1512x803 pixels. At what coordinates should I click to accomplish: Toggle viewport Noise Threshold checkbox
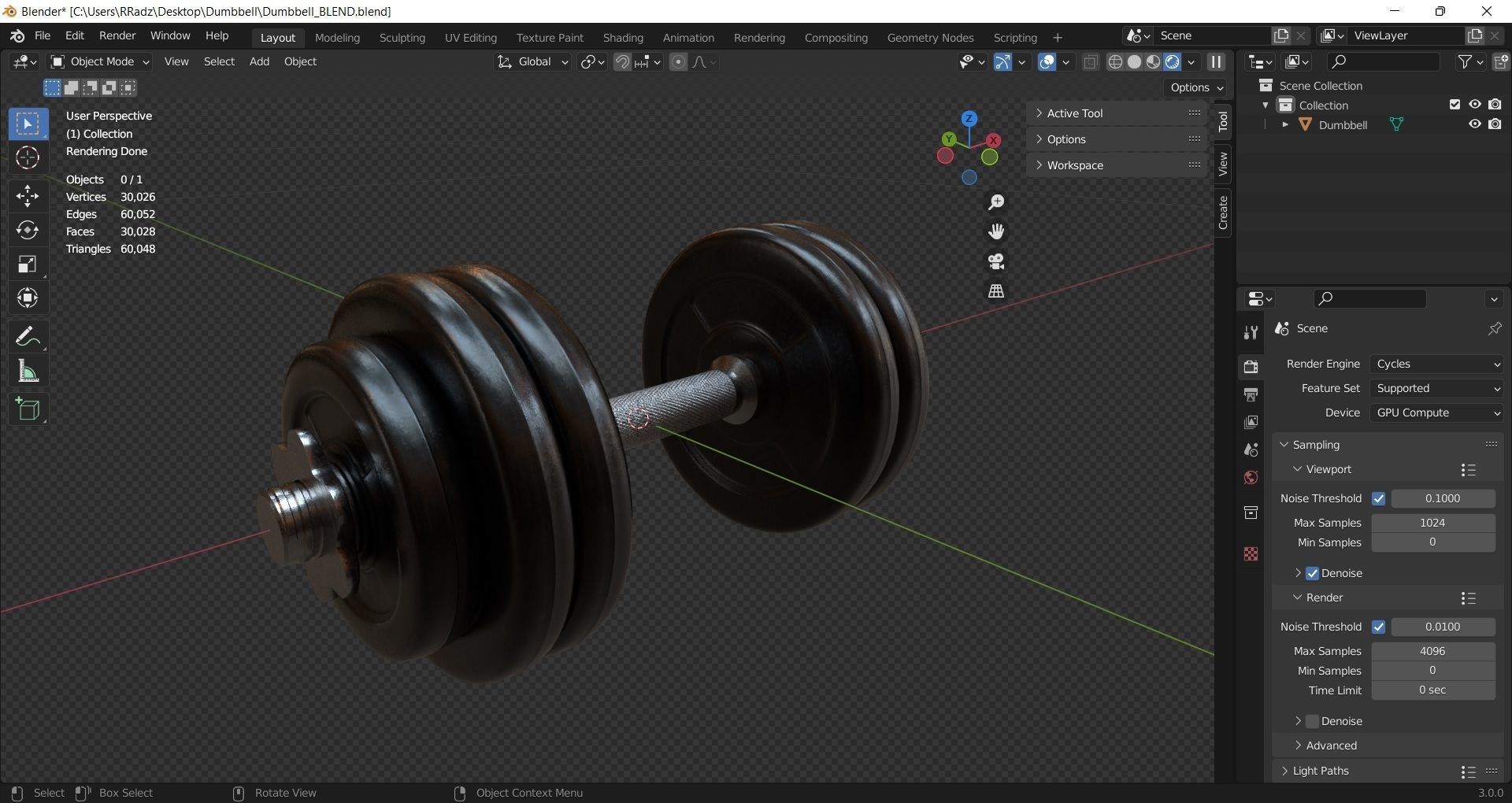[1378, 498]
